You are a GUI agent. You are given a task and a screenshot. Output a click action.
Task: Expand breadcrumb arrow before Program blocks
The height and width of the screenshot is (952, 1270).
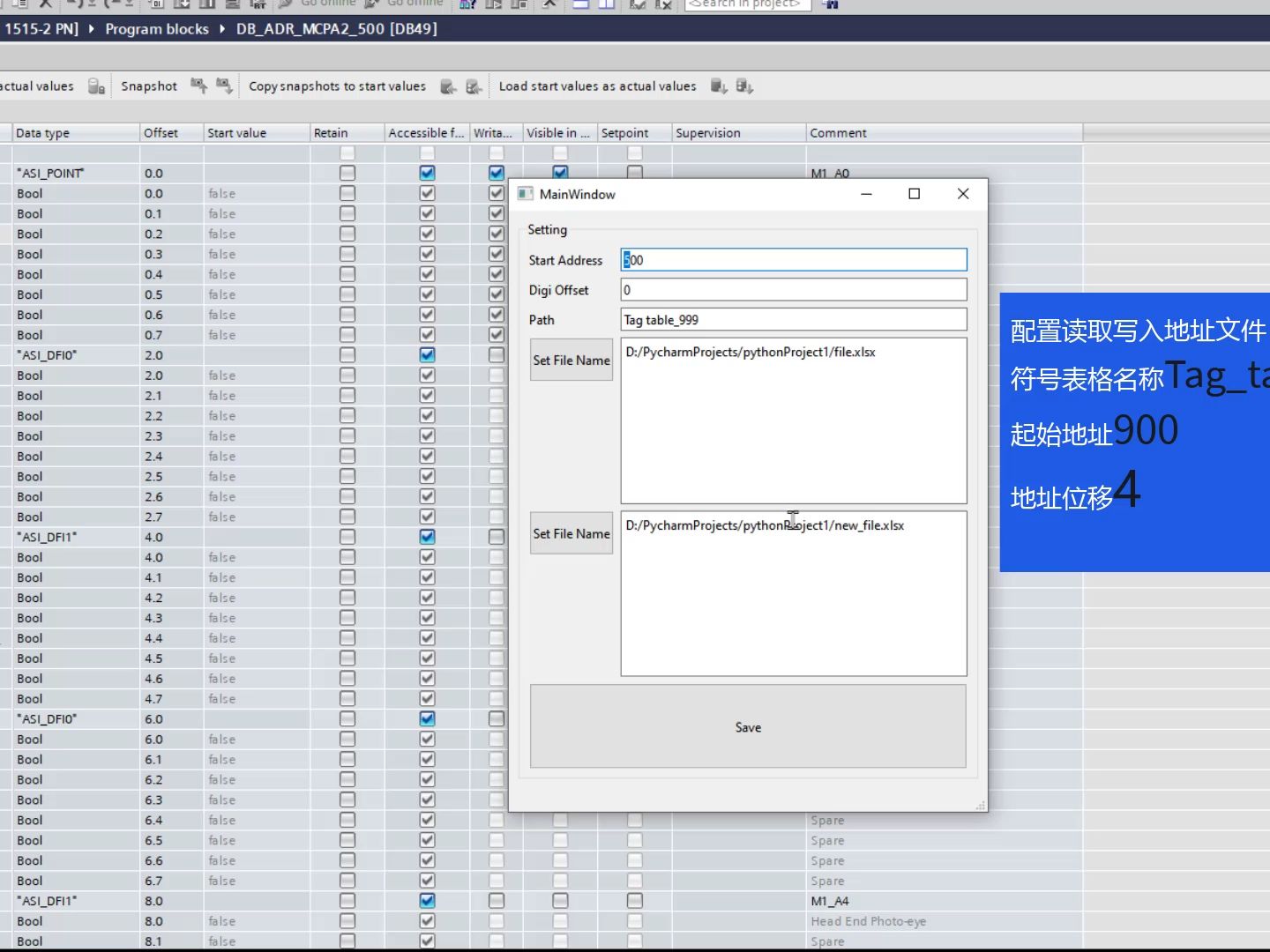91,28
